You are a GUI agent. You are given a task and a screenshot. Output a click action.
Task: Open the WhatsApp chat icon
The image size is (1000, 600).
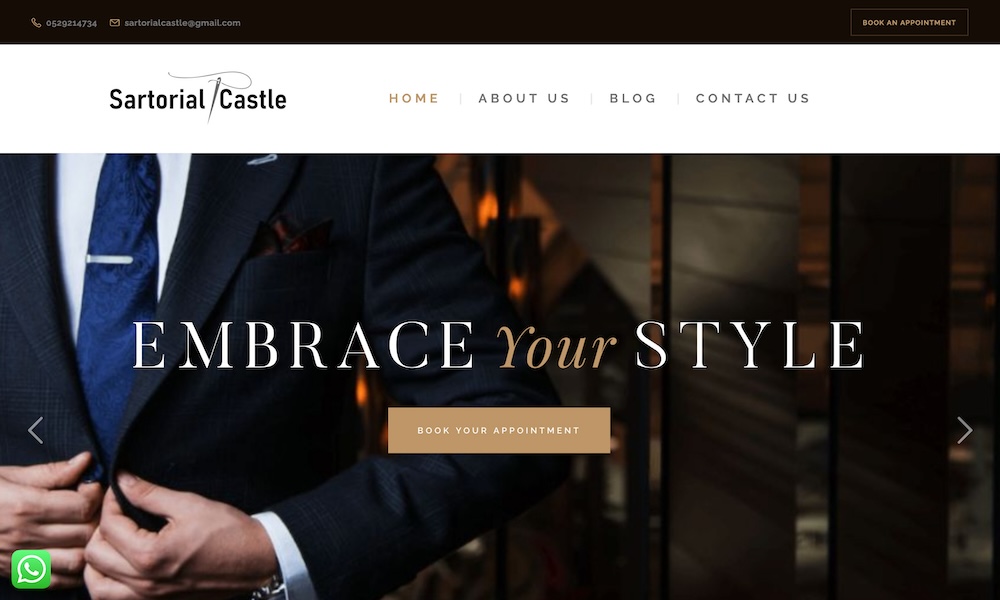31,569
